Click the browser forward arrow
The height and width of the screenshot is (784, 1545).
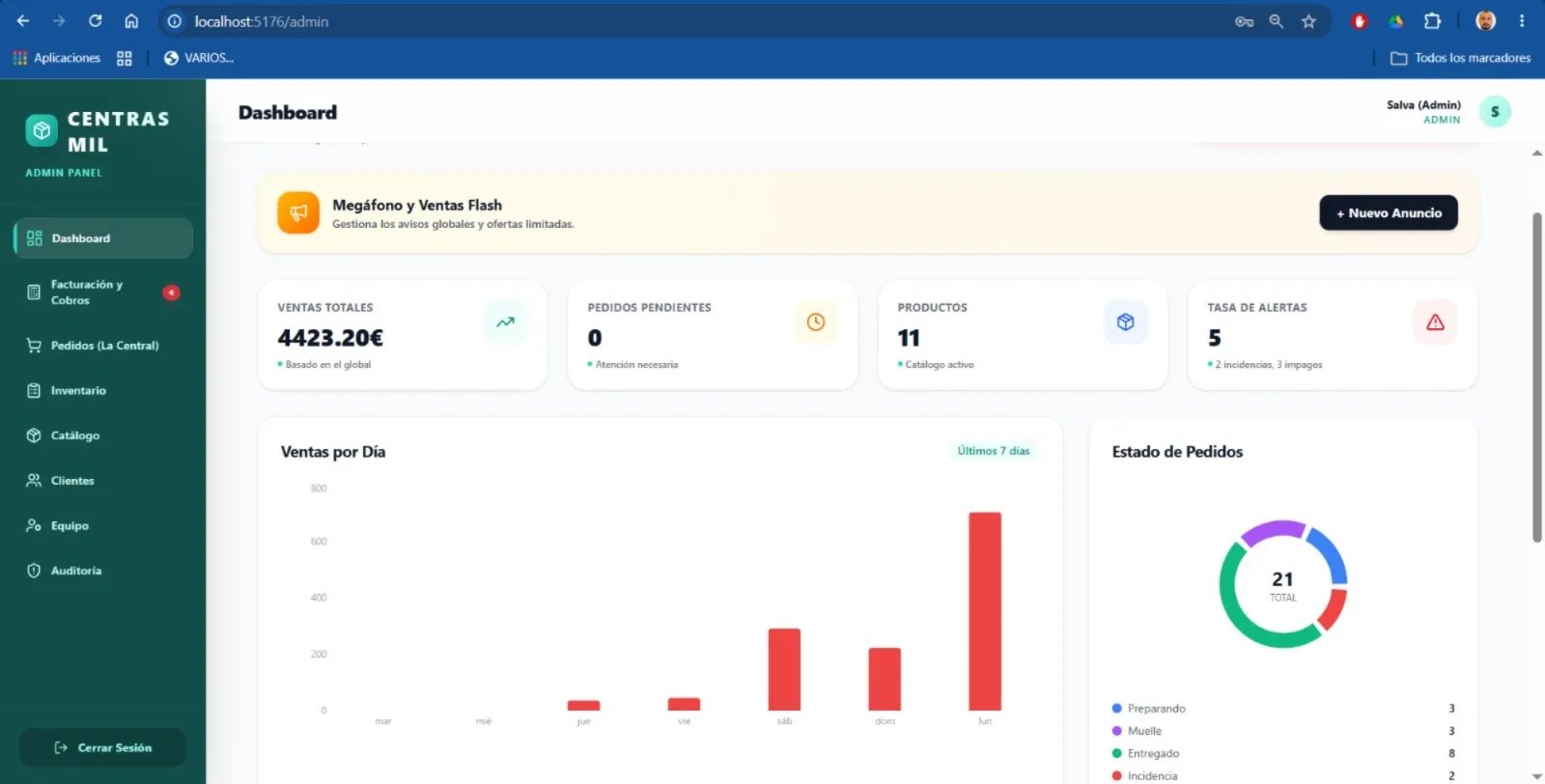pos(59,21)
